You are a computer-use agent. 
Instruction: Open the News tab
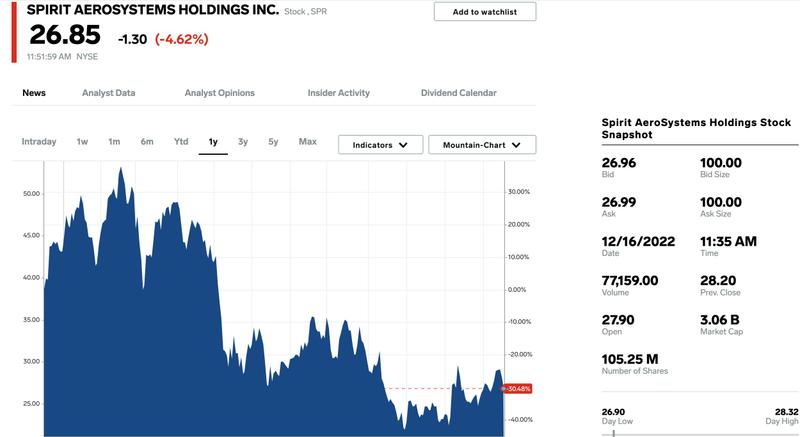[34, 93]
